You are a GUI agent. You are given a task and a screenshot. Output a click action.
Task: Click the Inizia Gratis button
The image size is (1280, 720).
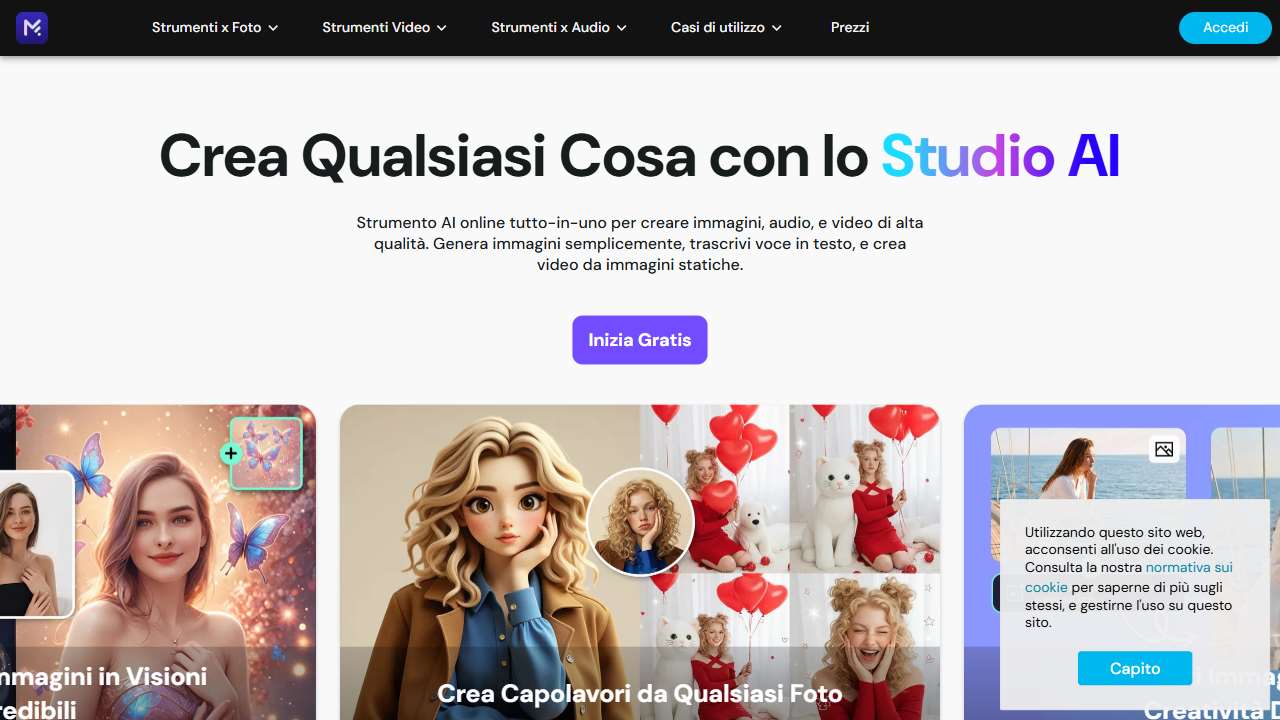(x=640, y=340)
